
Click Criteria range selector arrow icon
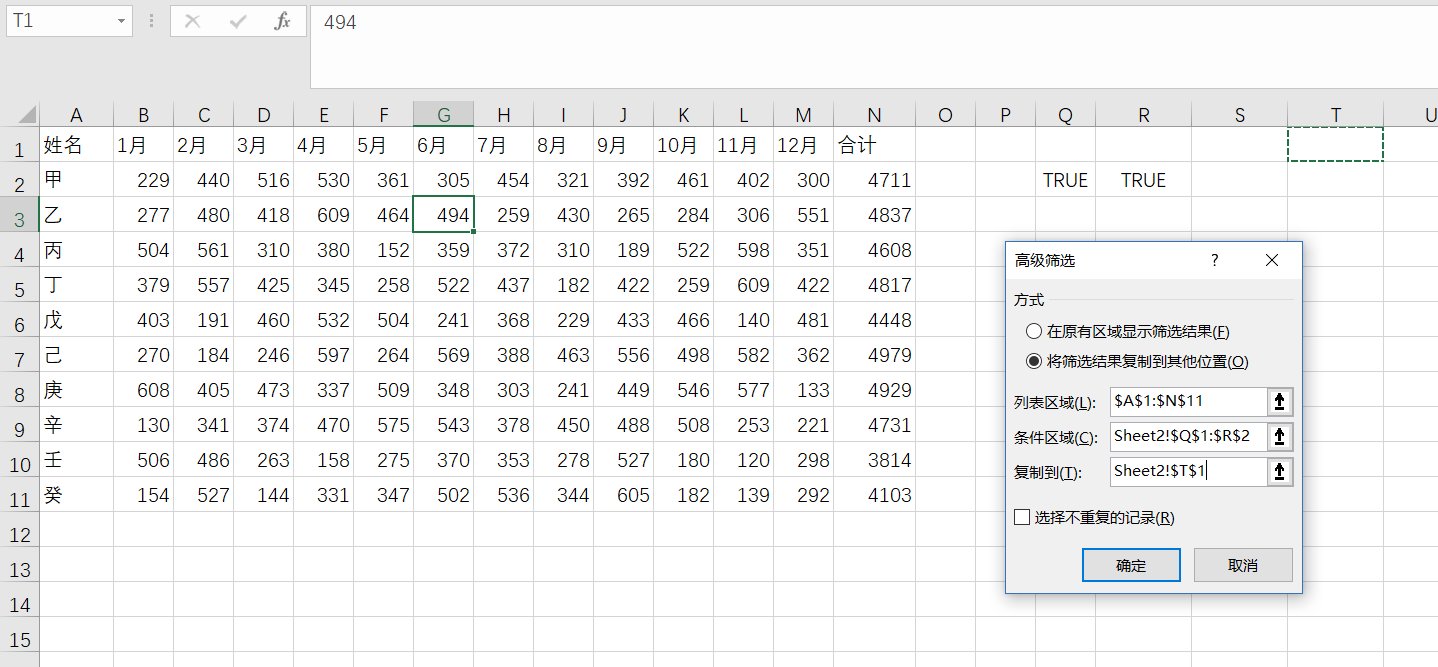[x=1280, y=437]
